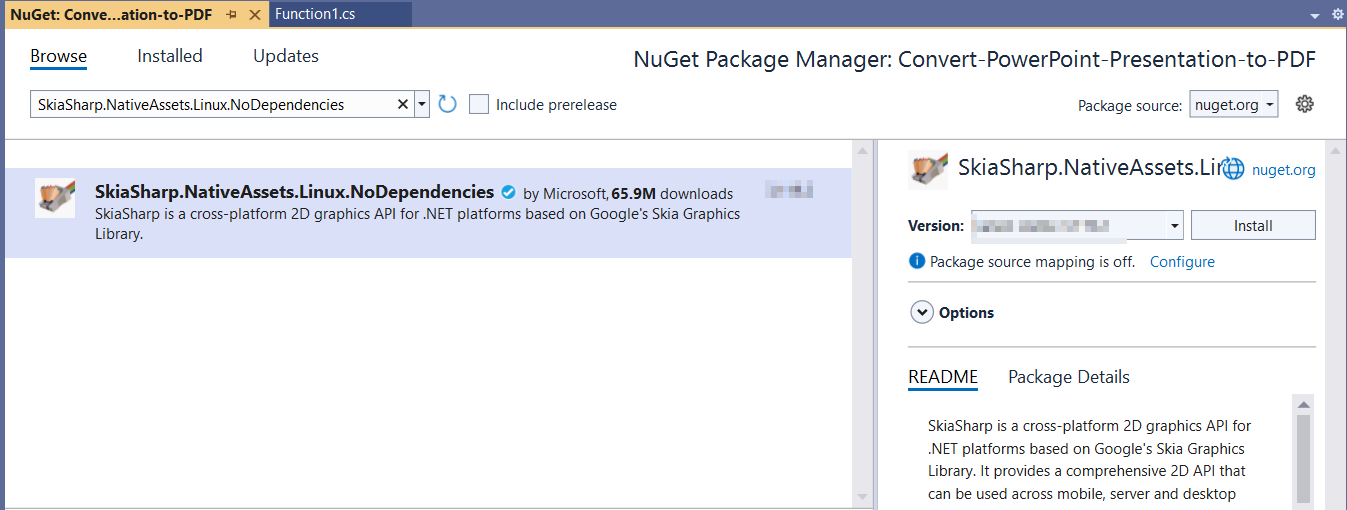Select the SkiaSharp.NativeAssets.Linux.NoDependencies result

(428, 212)
